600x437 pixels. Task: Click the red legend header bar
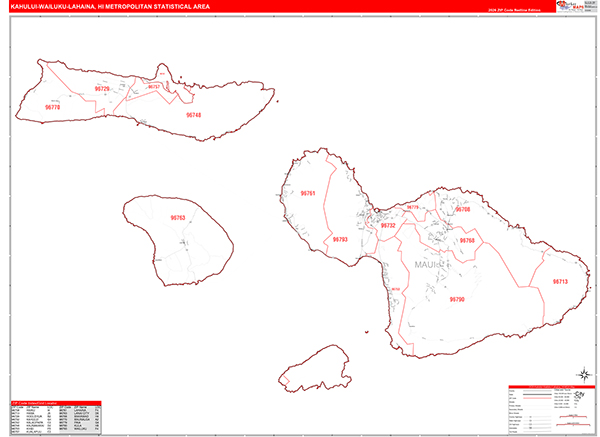tap(552, 386)
